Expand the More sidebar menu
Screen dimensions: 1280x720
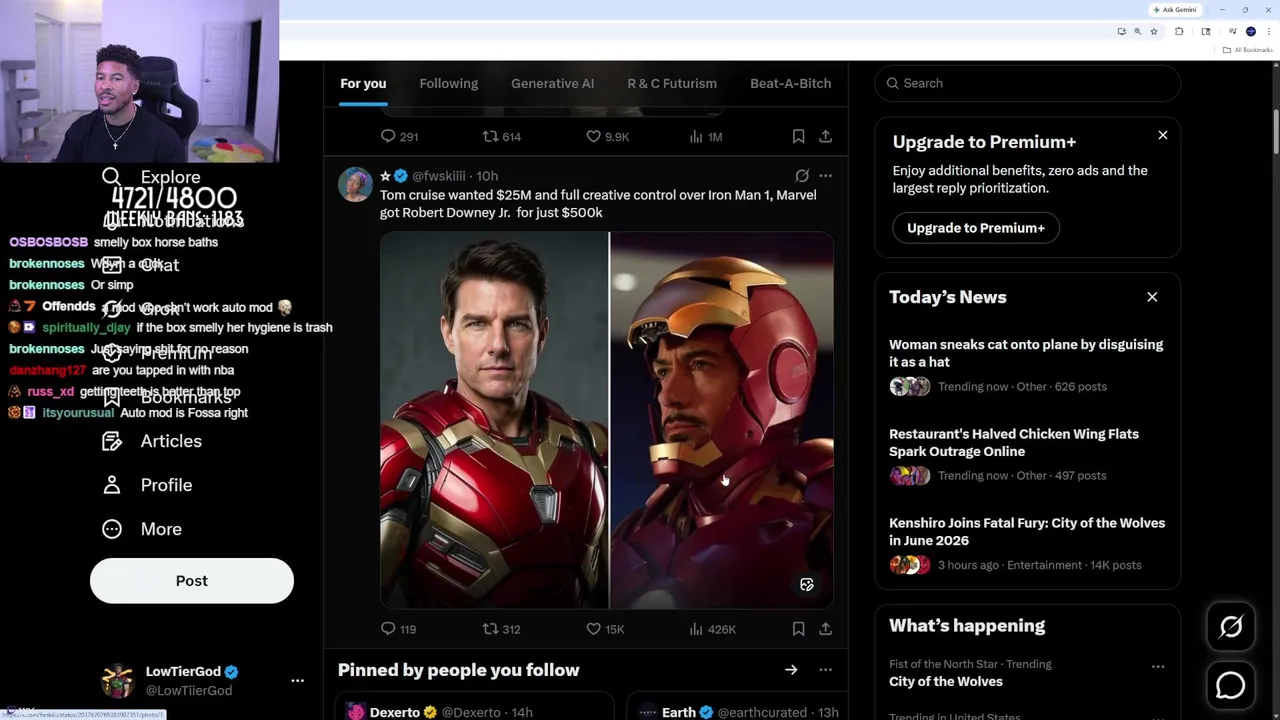click(160, 529)
